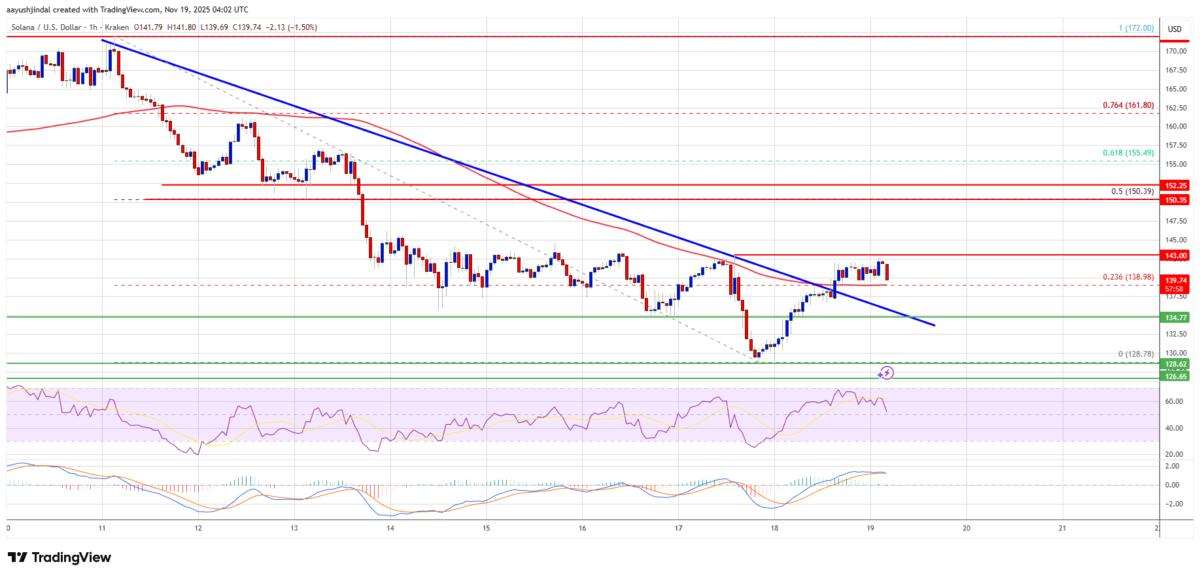Click date 11 on the time axis

(x=102, y=525)
